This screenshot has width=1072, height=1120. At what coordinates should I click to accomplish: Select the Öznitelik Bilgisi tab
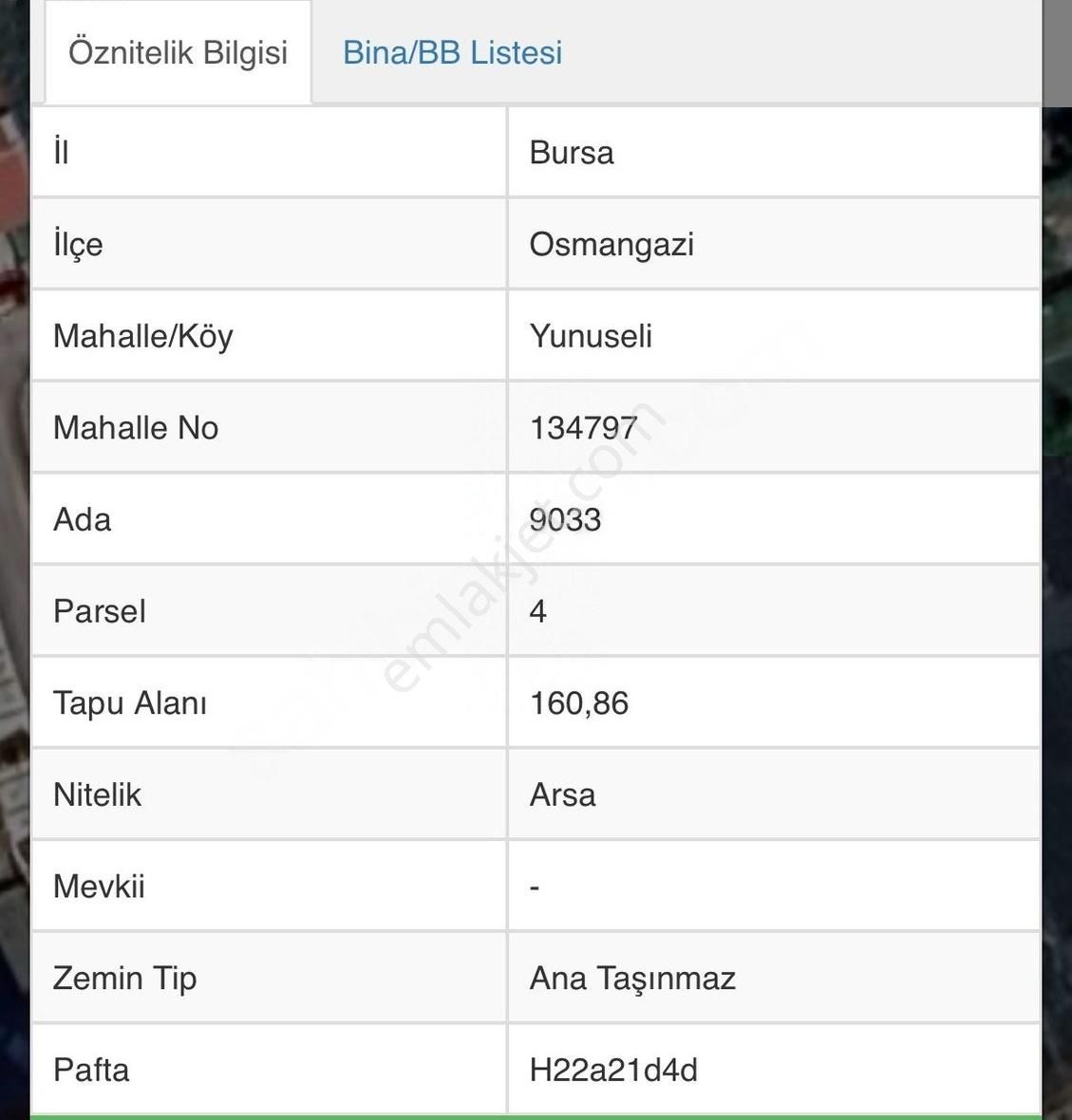tap(178, 53)
